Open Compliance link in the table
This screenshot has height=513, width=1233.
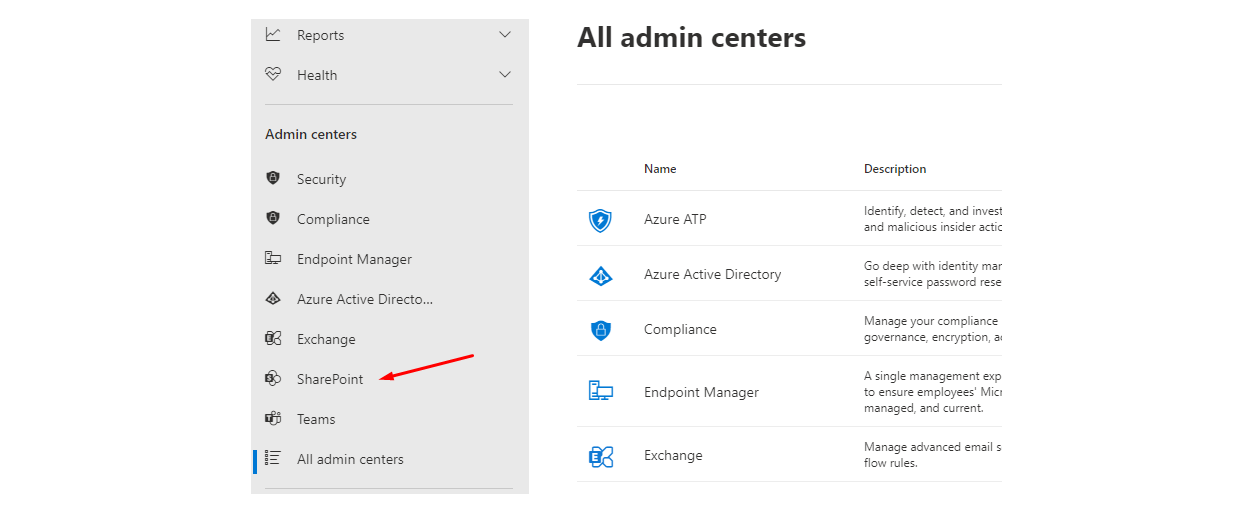click(x=680, y=329)
